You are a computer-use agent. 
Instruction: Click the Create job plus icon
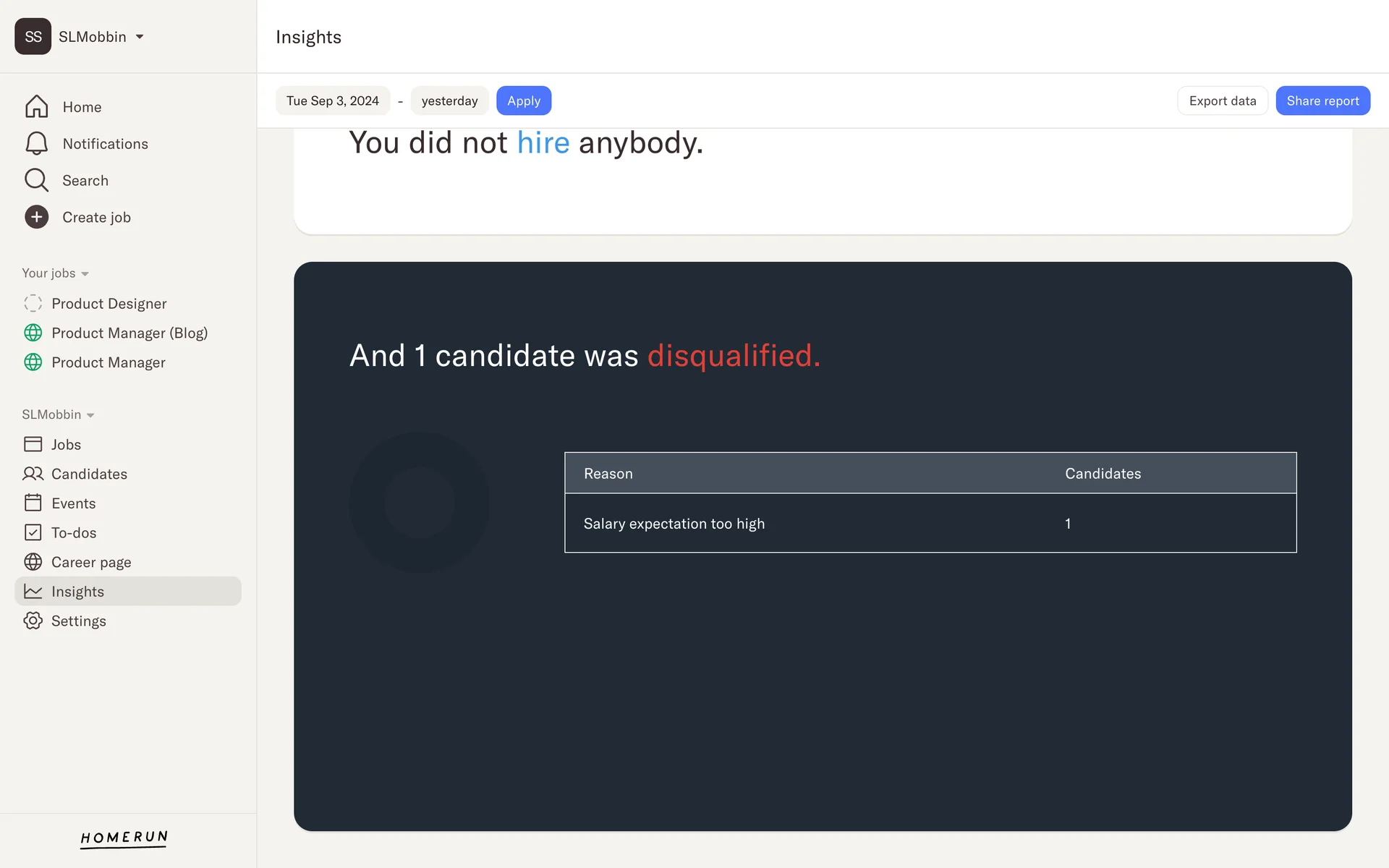36,217
